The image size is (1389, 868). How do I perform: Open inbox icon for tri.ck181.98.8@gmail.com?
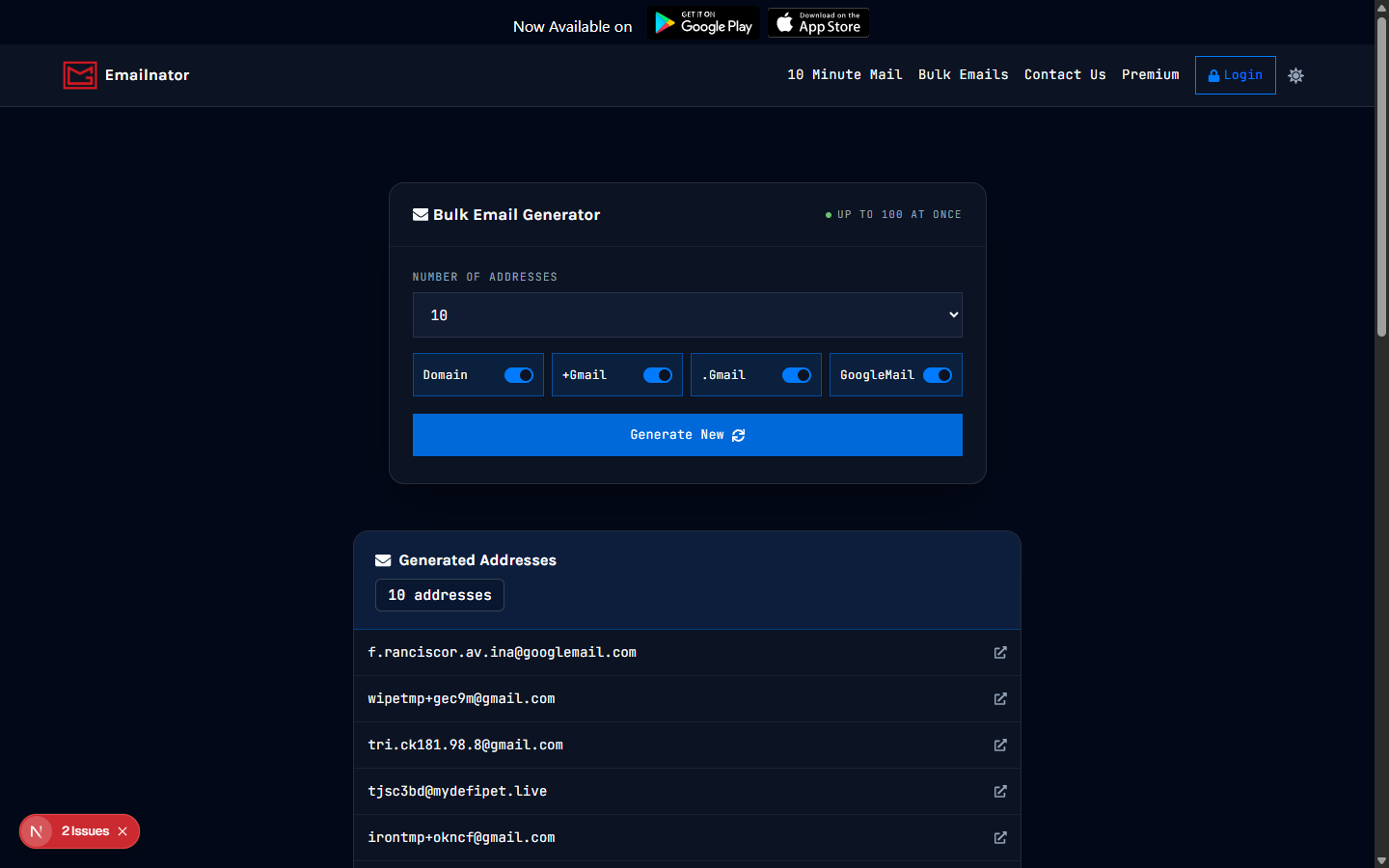[x=1000, y=746]
